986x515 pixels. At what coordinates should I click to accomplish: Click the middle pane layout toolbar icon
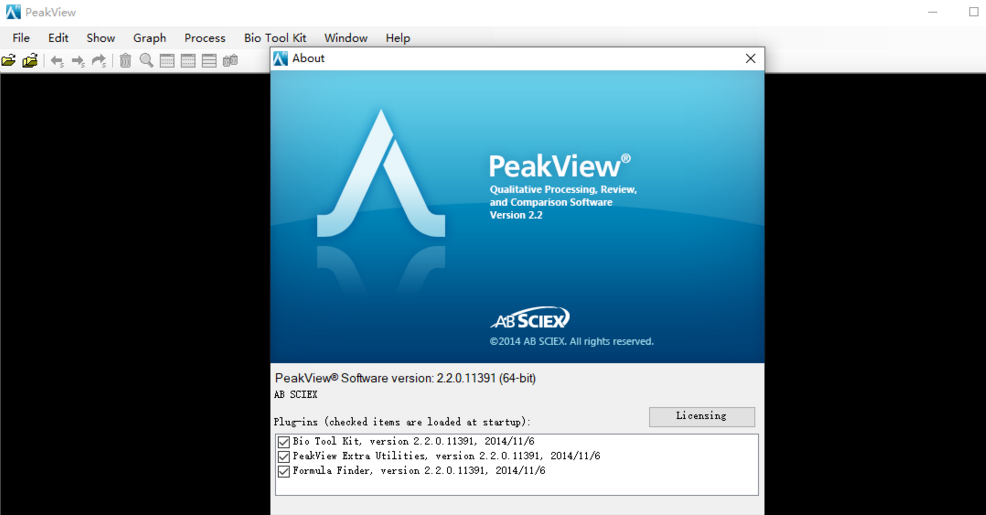[188, 61]
